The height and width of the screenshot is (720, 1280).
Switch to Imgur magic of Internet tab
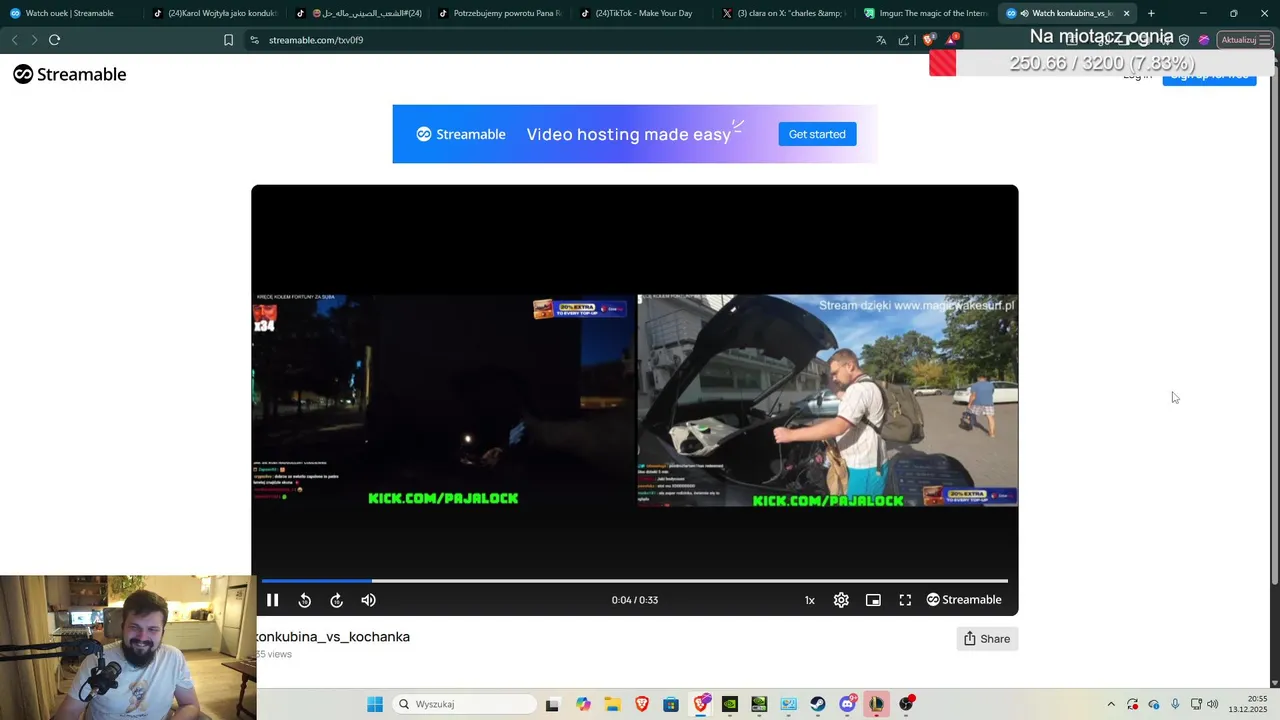[x=927, y=13]
